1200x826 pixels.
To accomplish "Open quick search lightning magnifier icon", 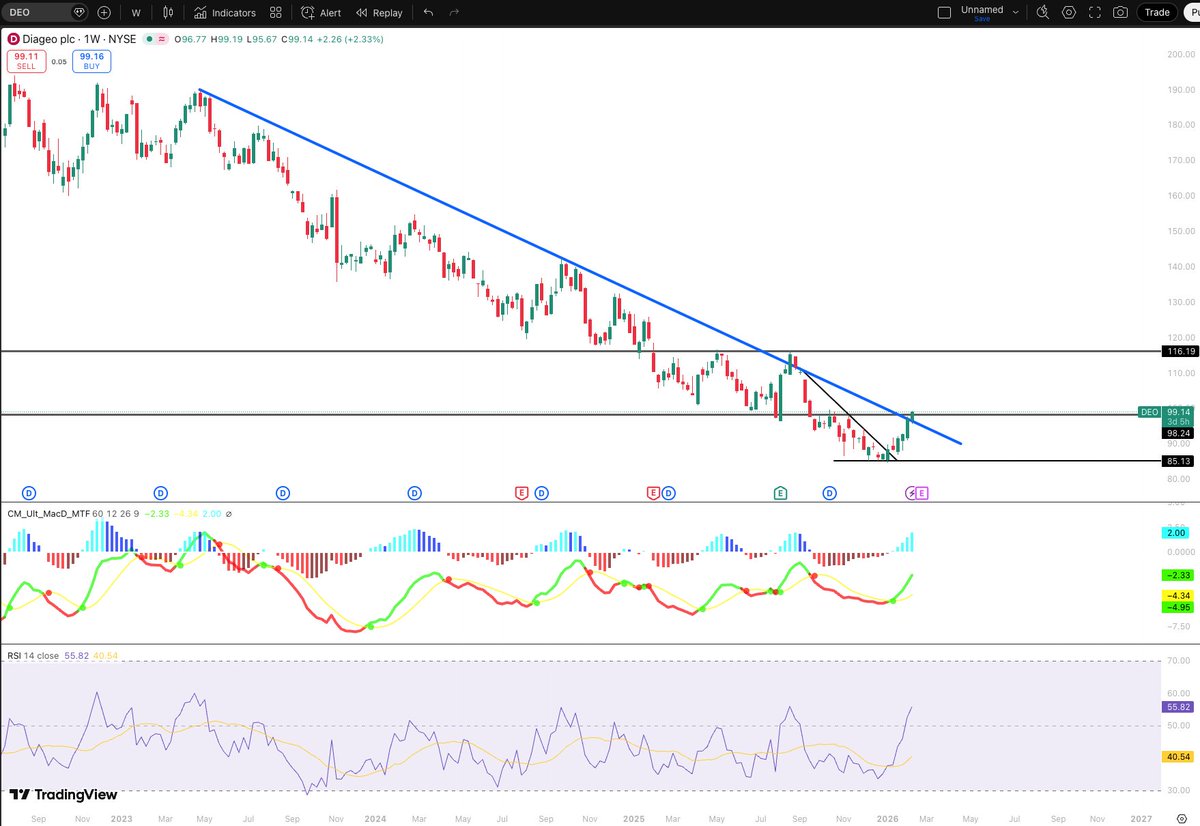I will tap(1043, 12).
